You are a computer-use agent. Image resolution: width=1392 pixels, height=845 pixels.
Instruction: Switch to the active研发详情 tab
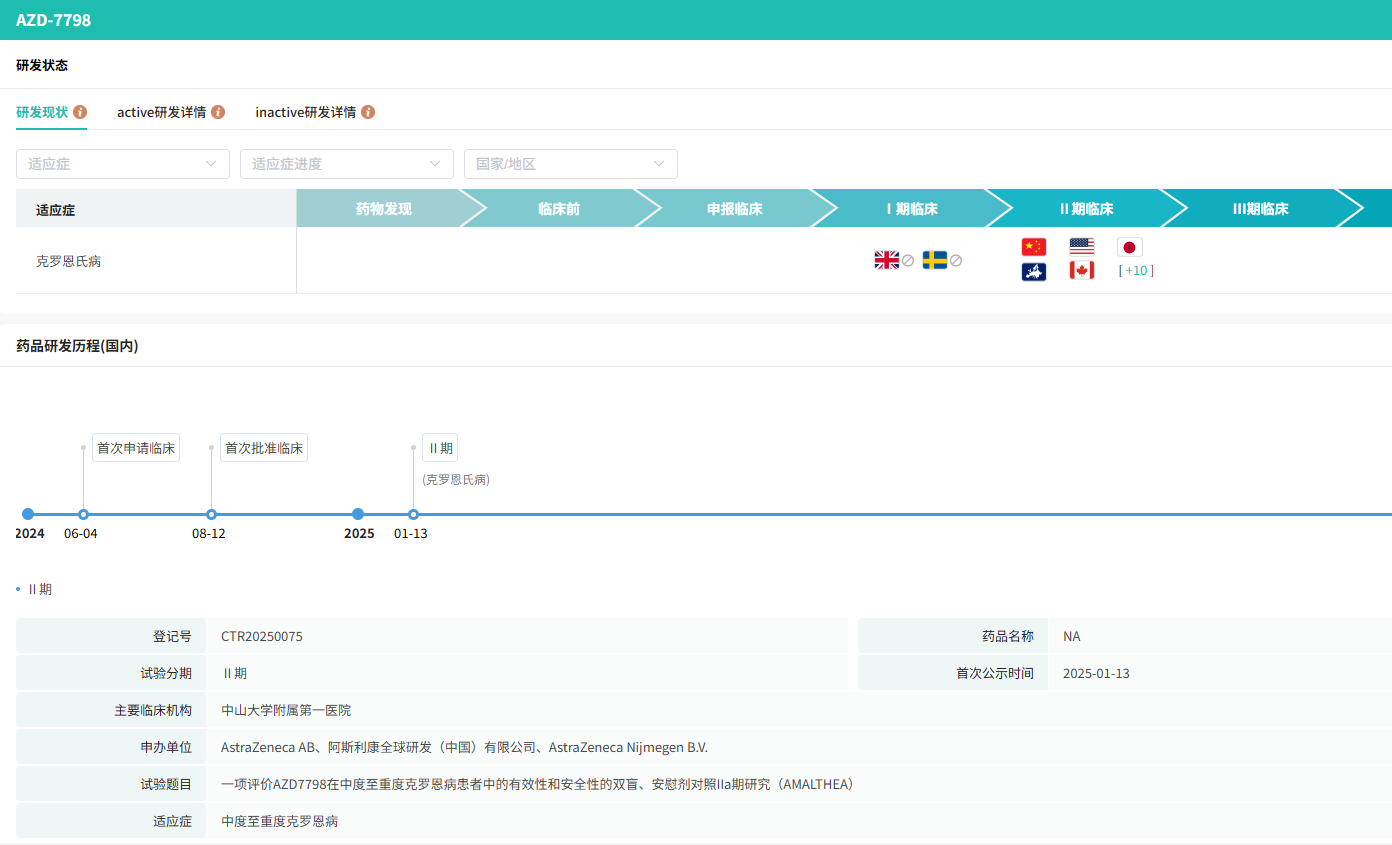coord(161,112)
